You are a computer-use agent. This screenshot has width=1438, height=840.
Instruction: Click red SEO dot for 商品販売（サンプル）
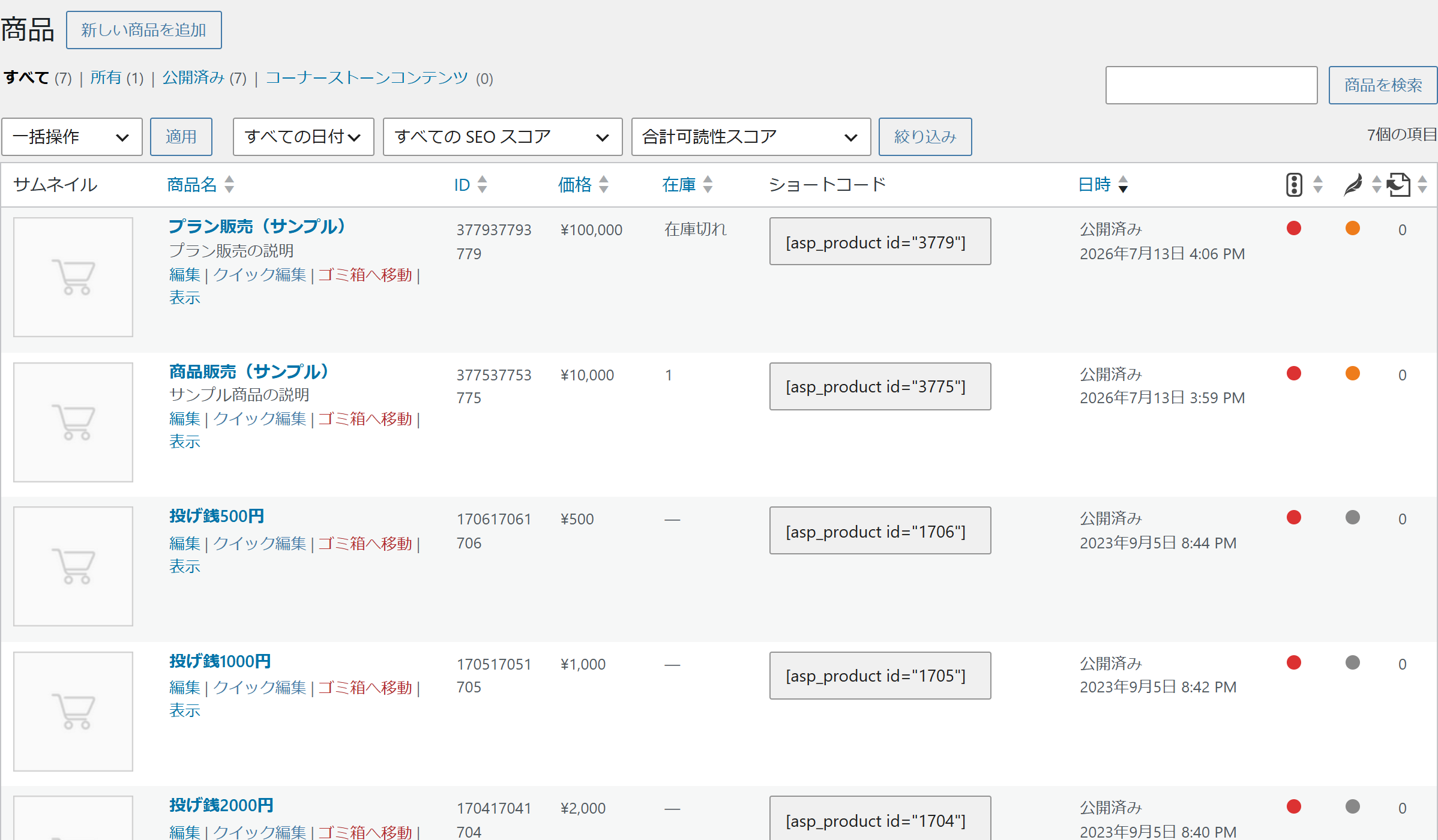(1294, 373)
